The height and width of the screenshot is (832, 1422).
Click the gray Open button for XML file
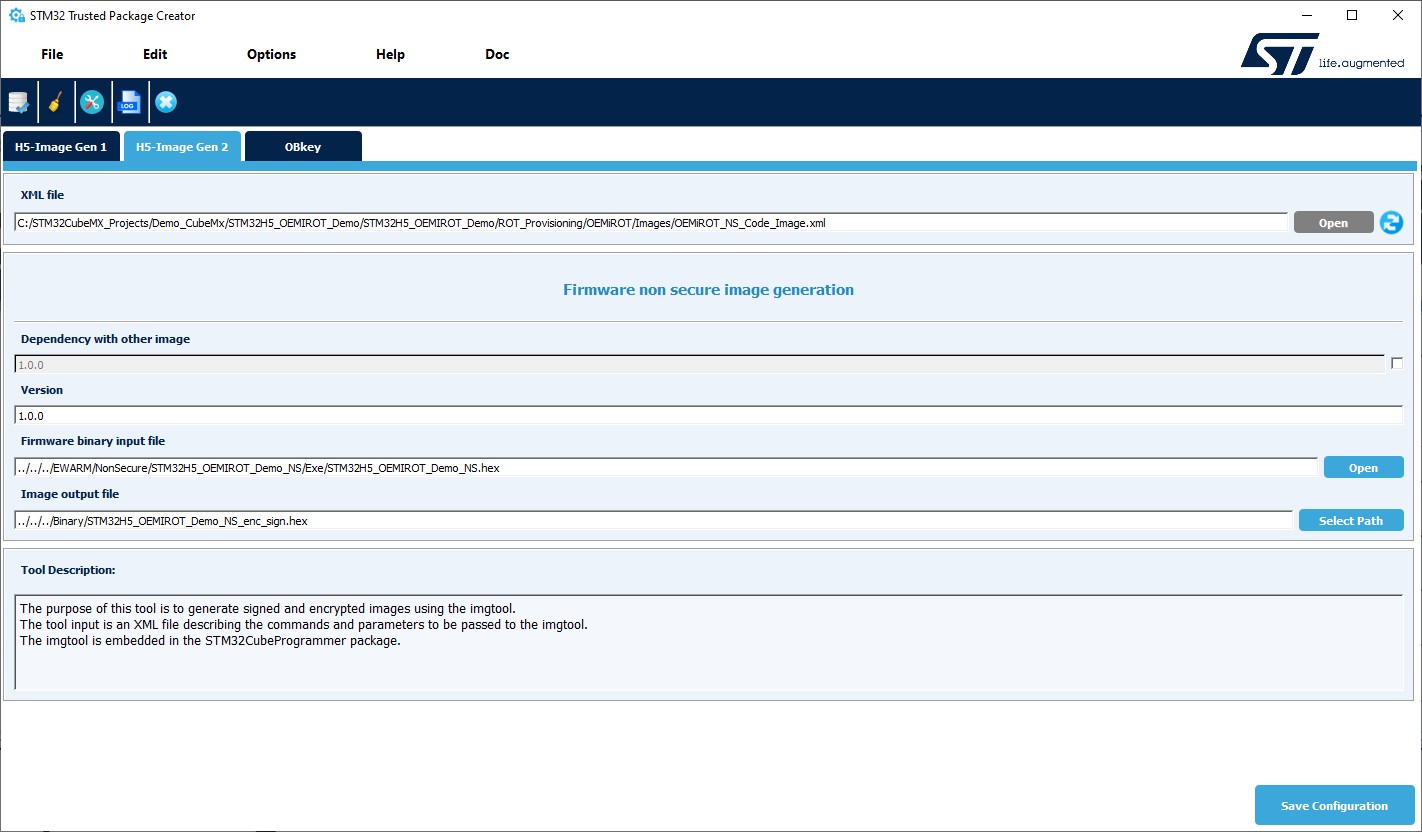click(1333, 223)
